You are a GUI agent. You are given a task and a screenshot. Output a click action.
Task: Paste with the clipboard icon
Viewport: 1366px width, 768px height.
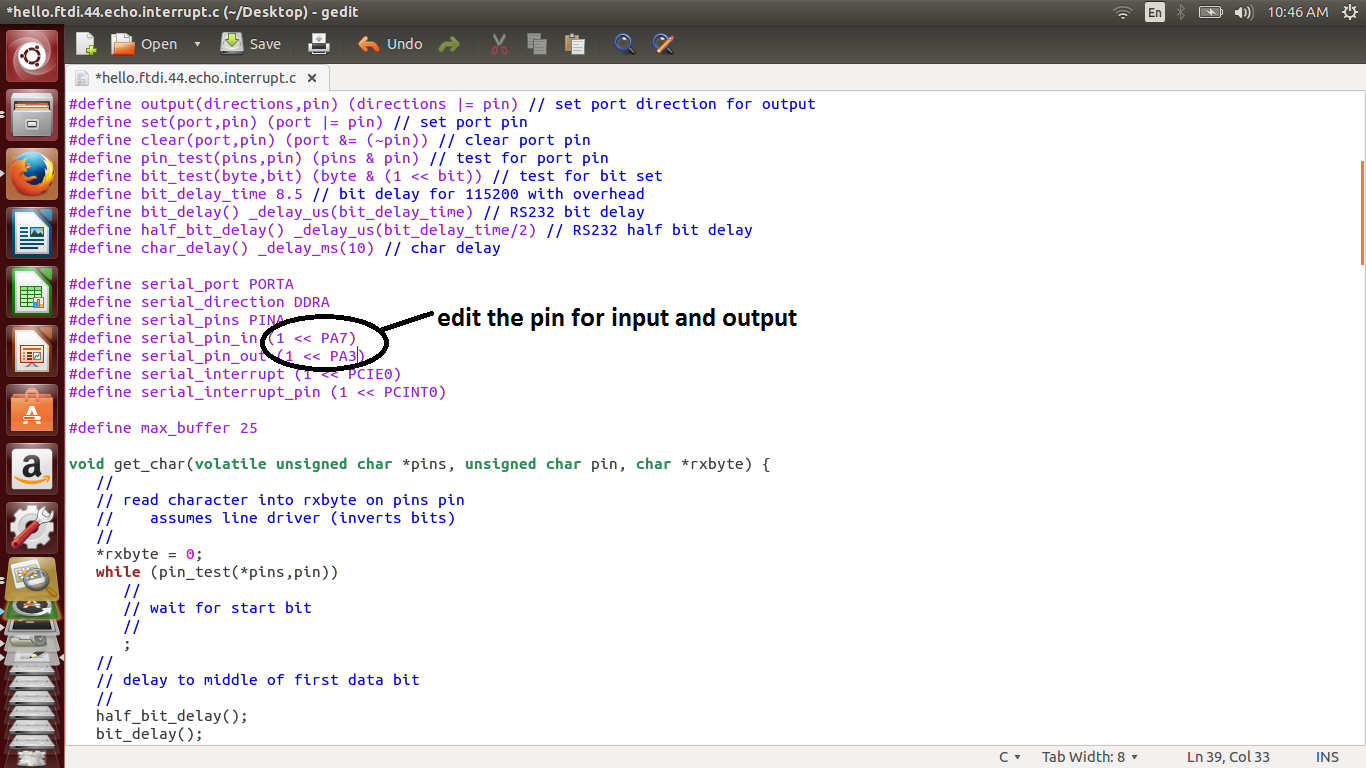574,44
